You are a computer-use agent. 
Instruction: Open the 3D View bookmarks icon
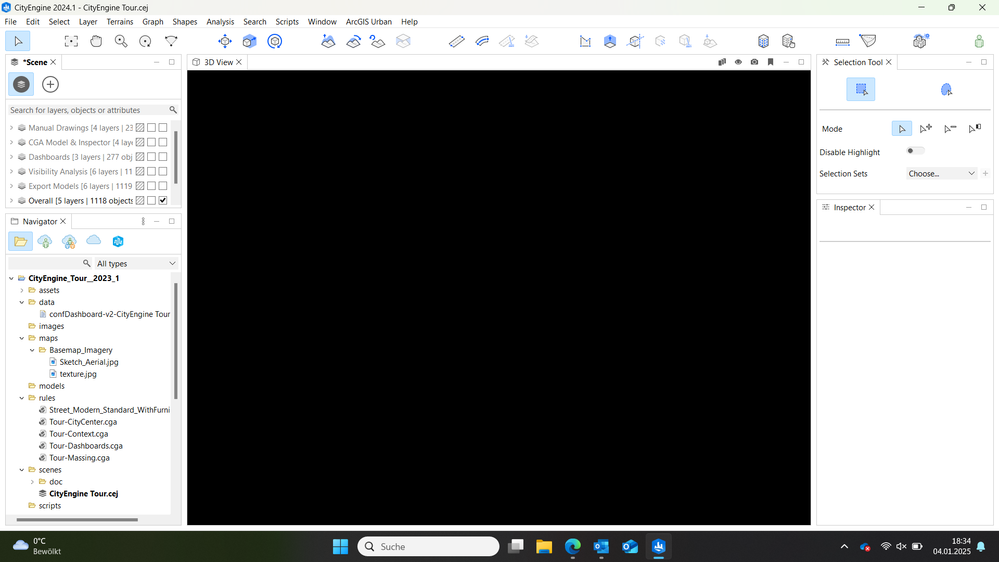pos(770,62)
